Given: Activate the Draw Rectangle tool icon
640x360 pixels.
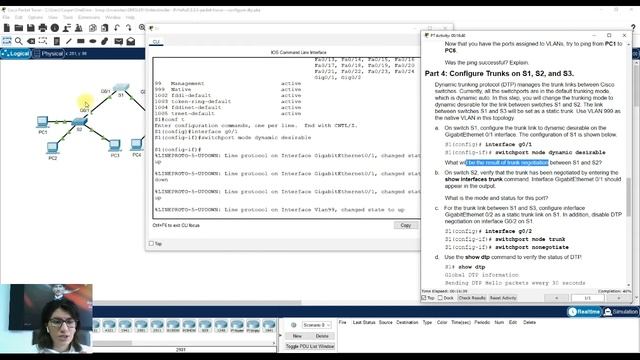Looking at the screenshot, I should tap(81, 41).
